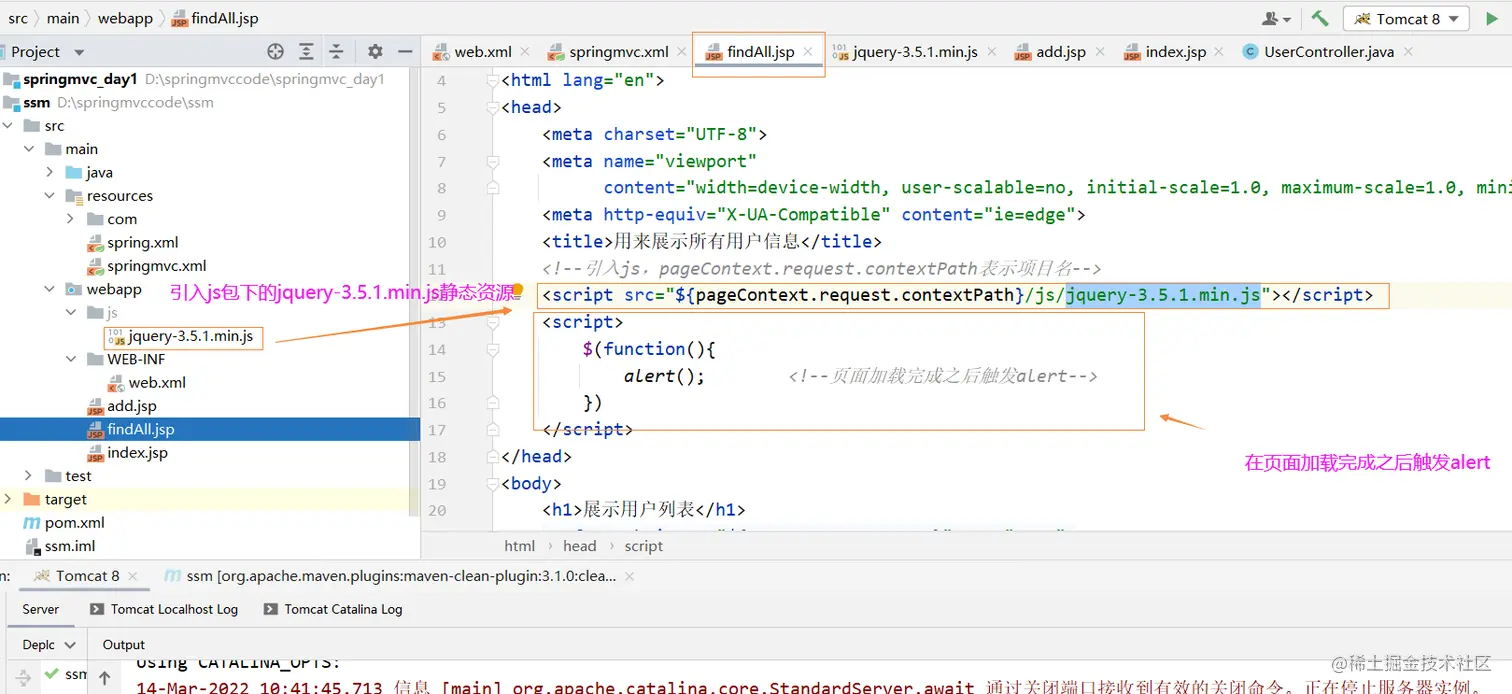Click the Expand All icon in Project panel
The height and width of the screenshot is (694, 1512).
pyautogui.click(x=306, y=52)
